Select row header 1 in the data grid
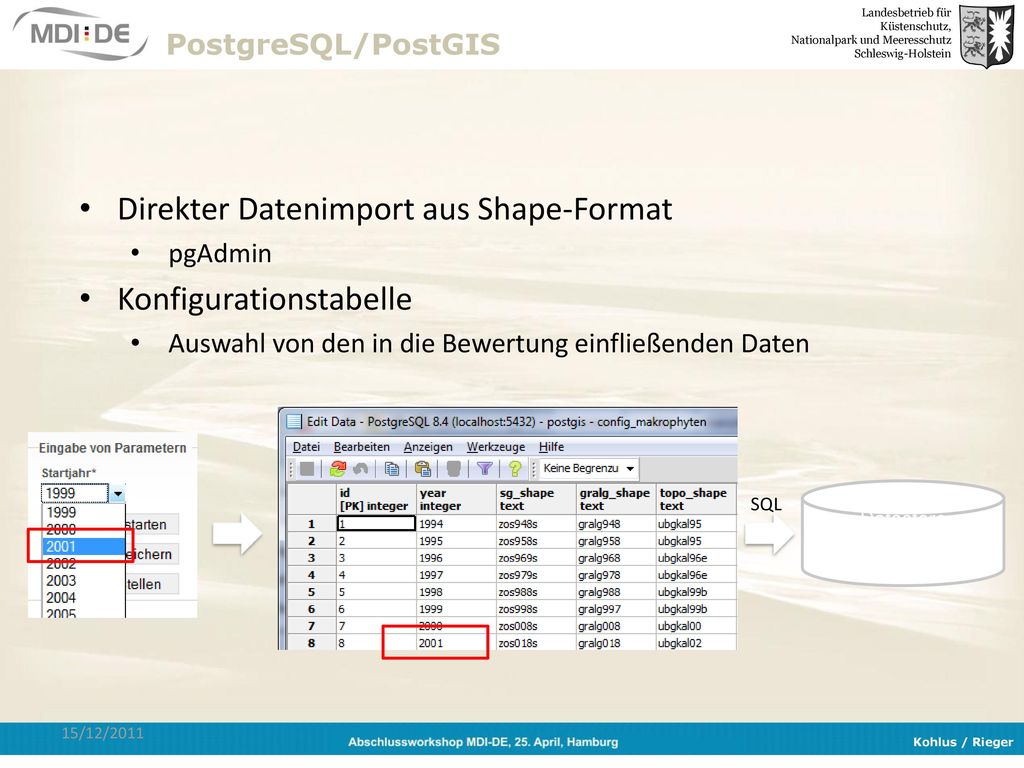The image size is (1024, 768). tap(312, 524)
